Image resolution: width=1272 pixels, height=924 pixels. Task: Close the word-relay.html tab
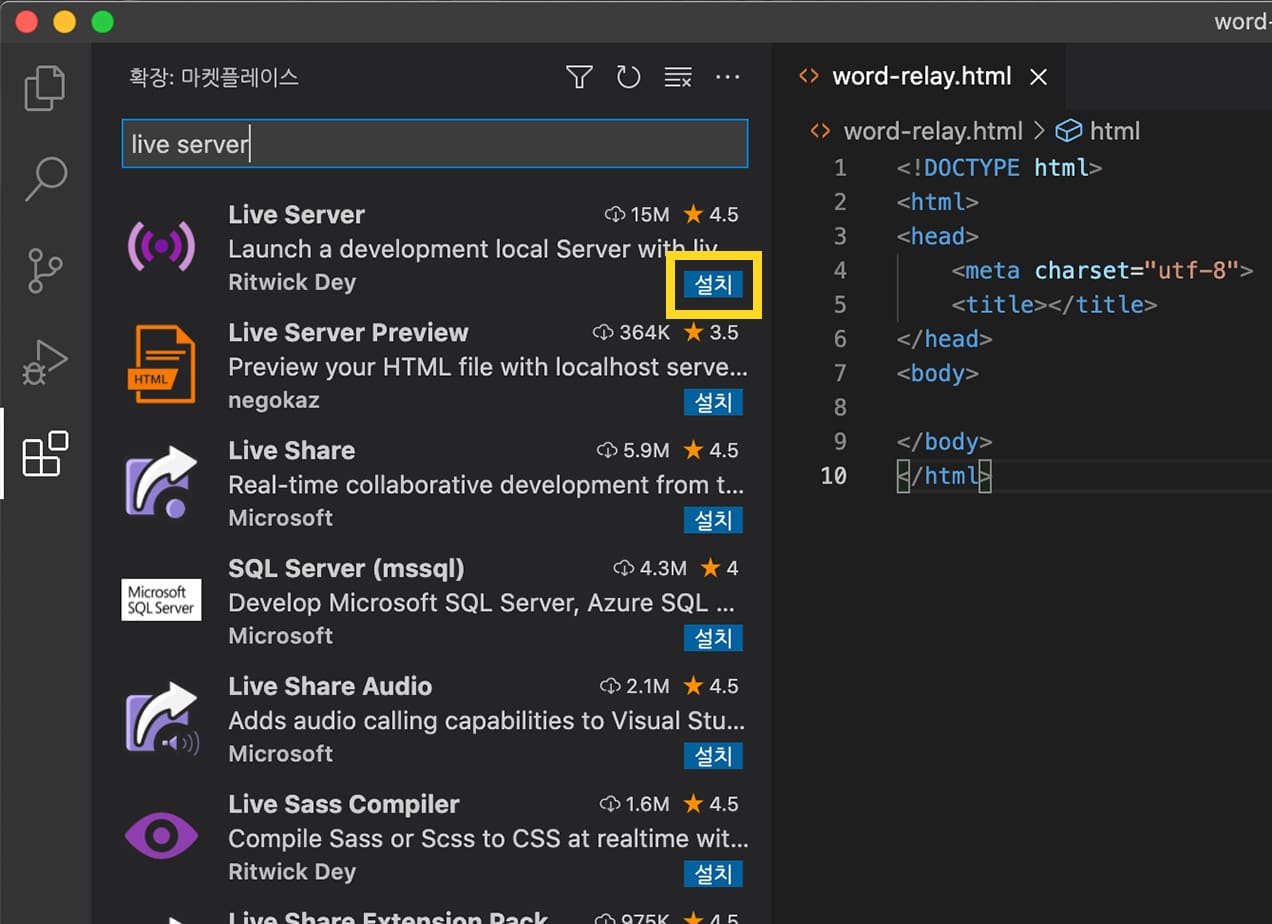[1038, 76]
